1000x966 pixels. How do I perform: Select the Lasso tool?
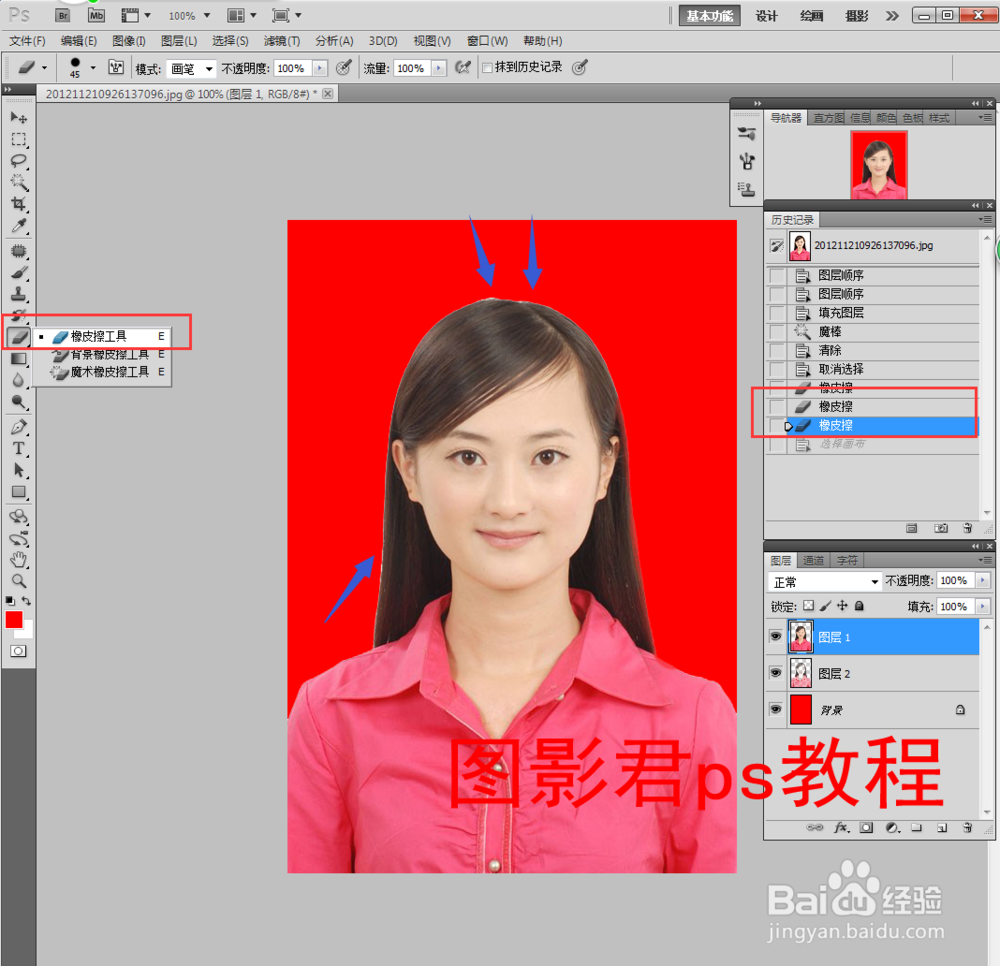(x=18, y=161)
